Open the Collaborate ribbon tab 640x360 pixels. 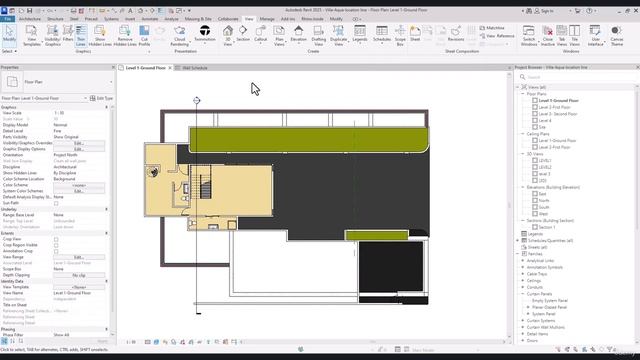coord(228,19)
